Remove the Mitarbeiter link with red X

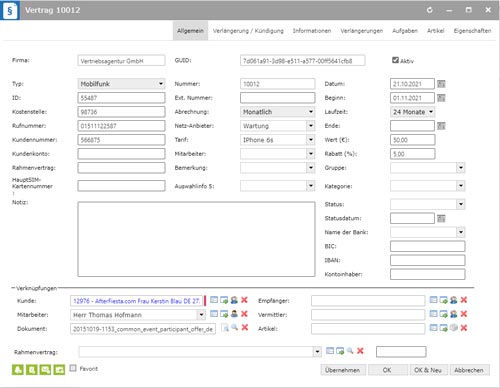(x=244, y=314)
